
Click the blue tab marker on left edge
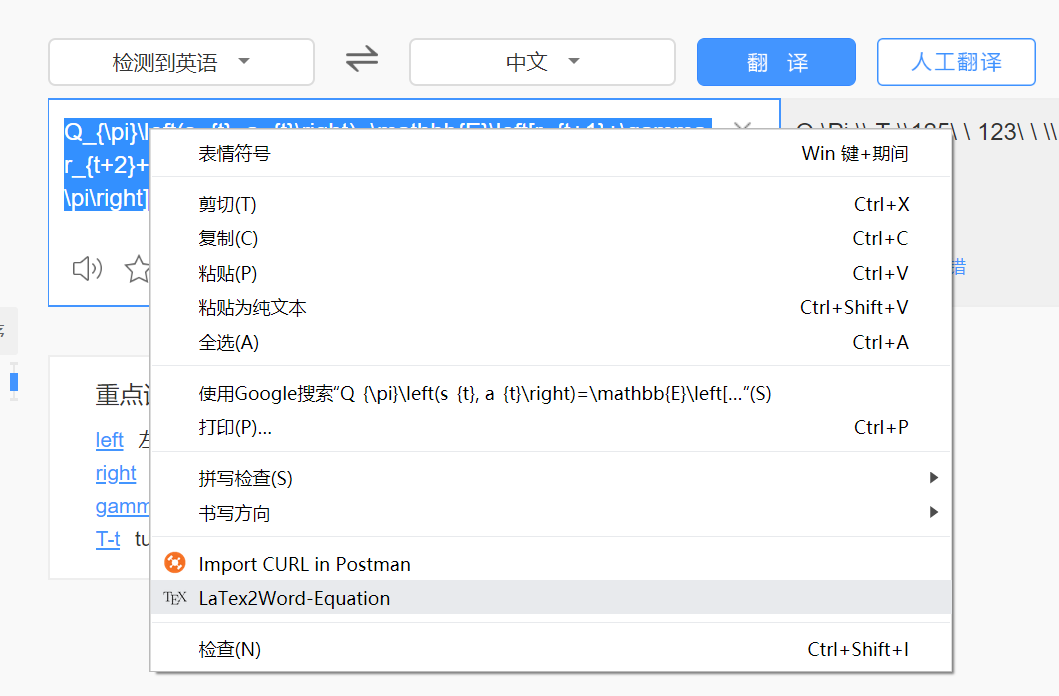coord(13,381)
